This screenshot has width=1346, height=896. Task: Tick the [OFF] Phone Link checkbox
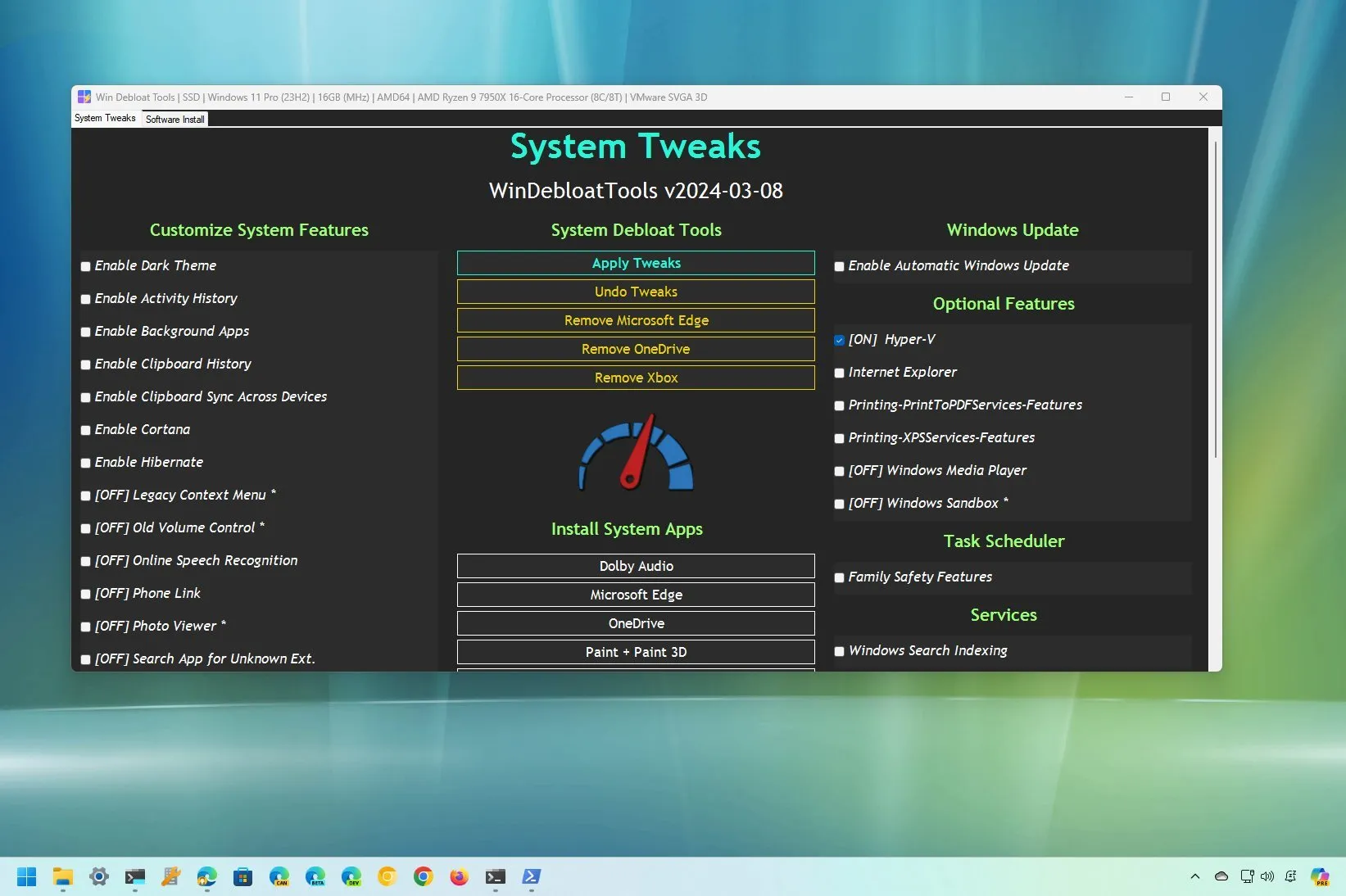tap(85, 594)
